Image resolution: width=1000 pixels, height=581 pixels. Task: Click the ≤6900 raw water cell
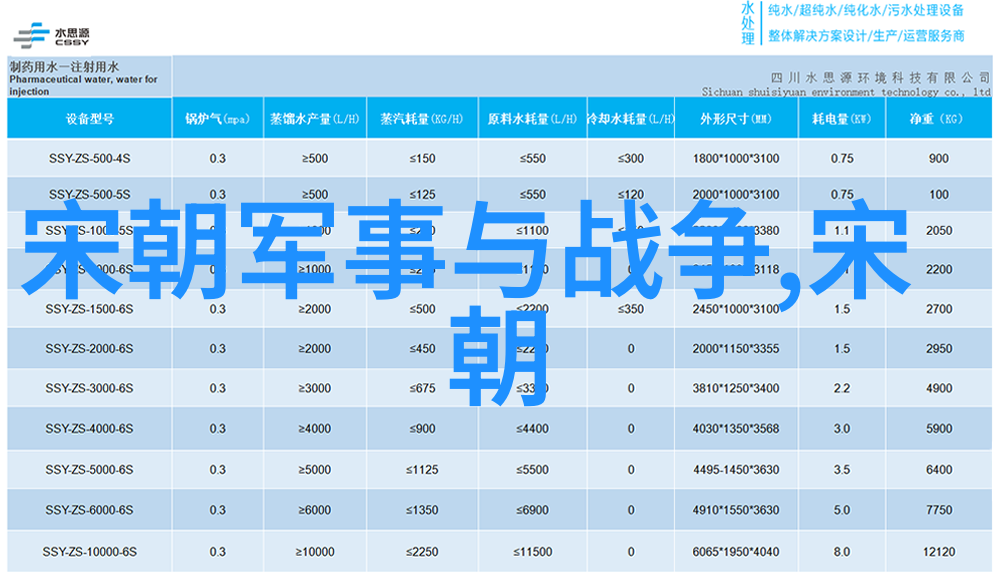click(x=533, y=510)
